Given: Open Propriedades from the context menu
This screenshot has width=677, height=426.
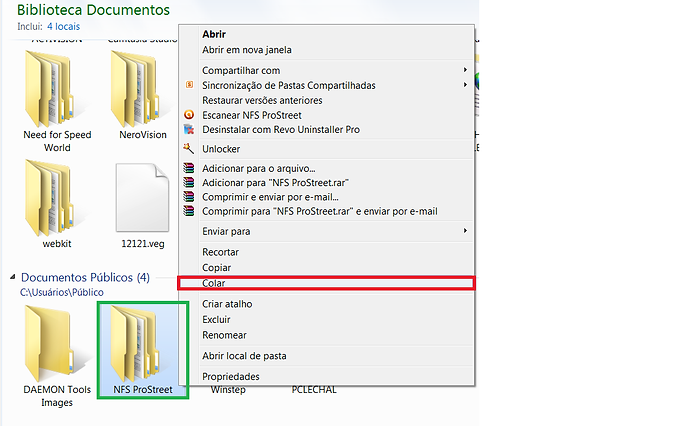Looking at the screenshot, I should pyautogui.click(x=231, y=376).
